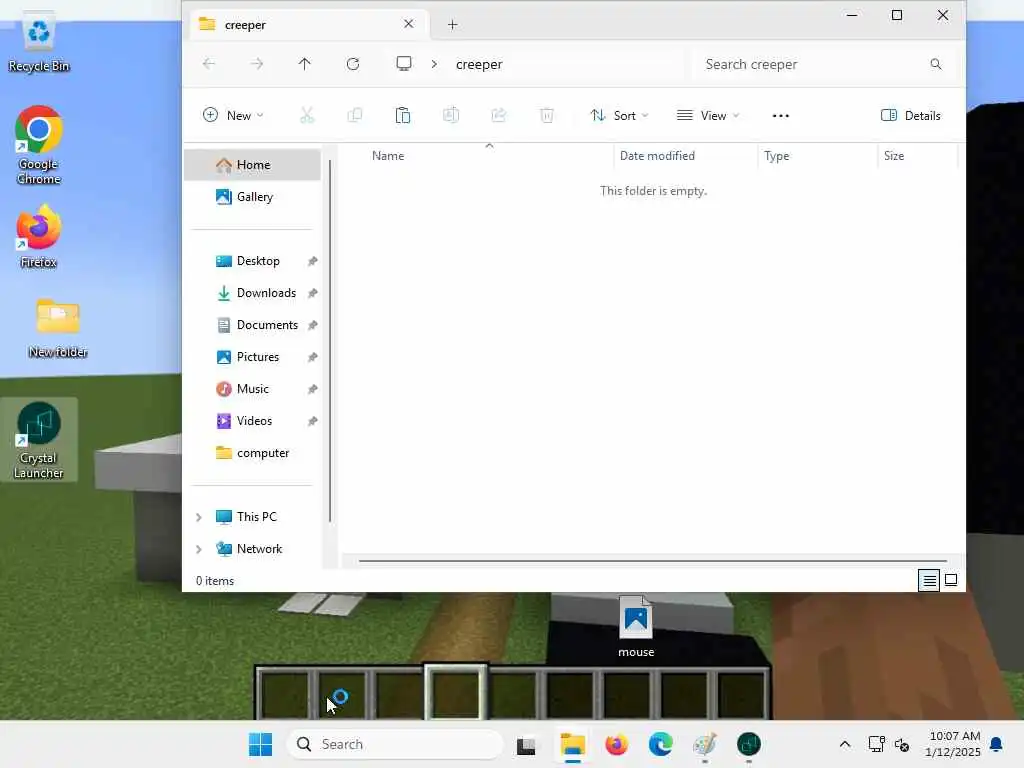This screenshot has height=768, width=1024.
Task: Select Firefox desktop shortcut
Action: 39,236
